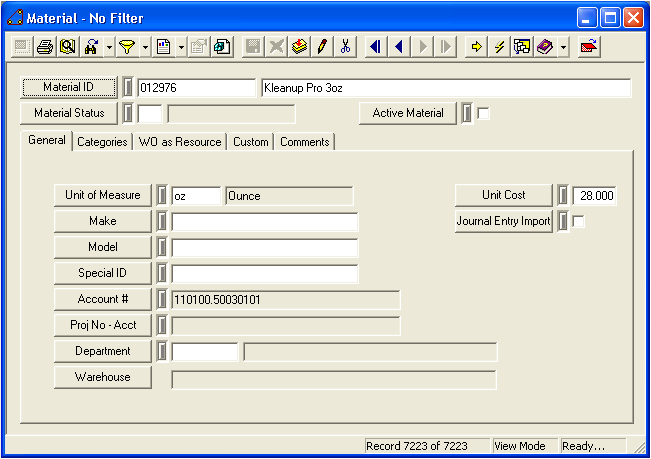Click the Unit Cost button
The image size is (651, 459).
tap(504, 195)
